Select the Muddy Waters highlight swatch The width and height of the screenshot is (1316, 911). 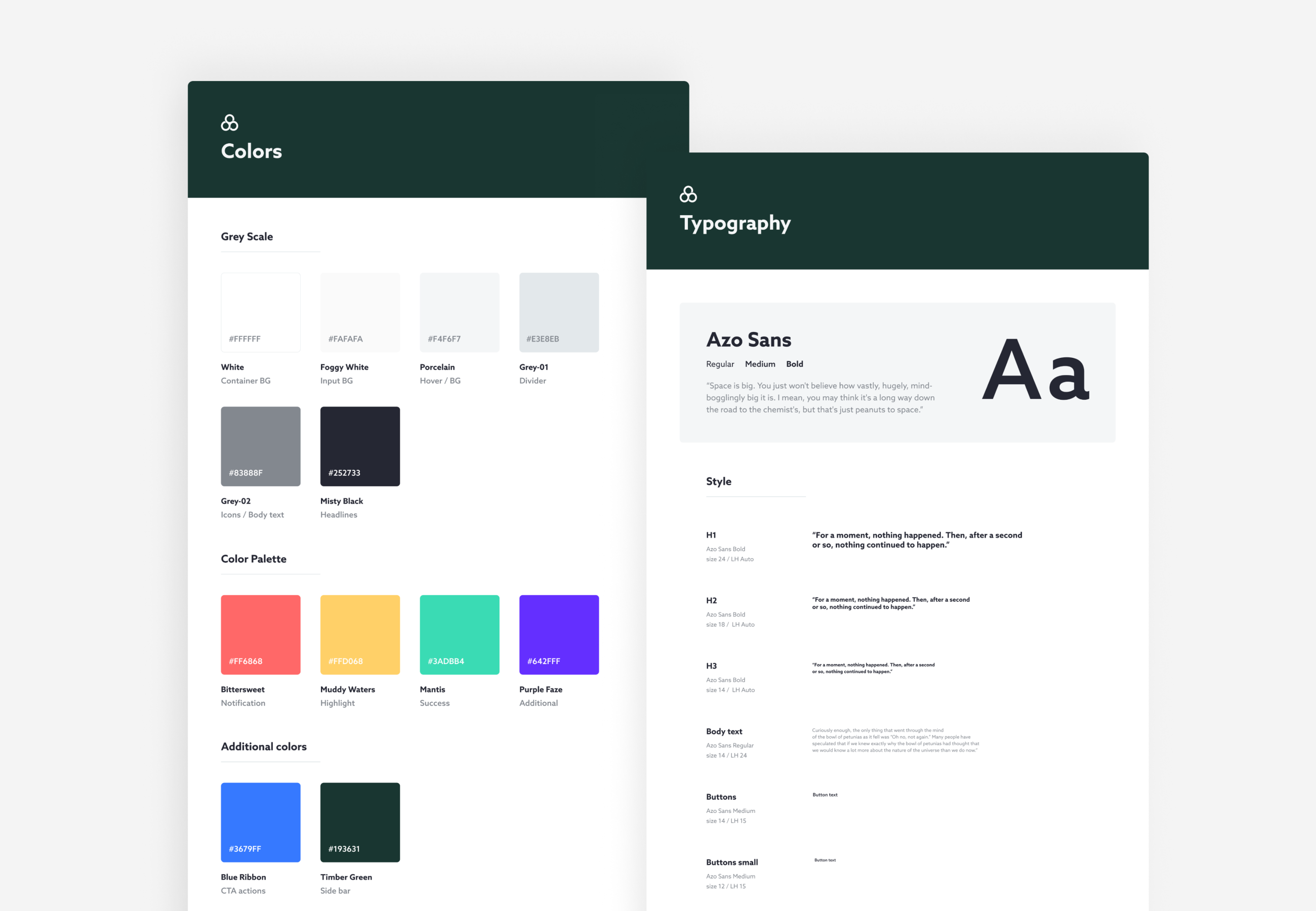tap(360, 634)
